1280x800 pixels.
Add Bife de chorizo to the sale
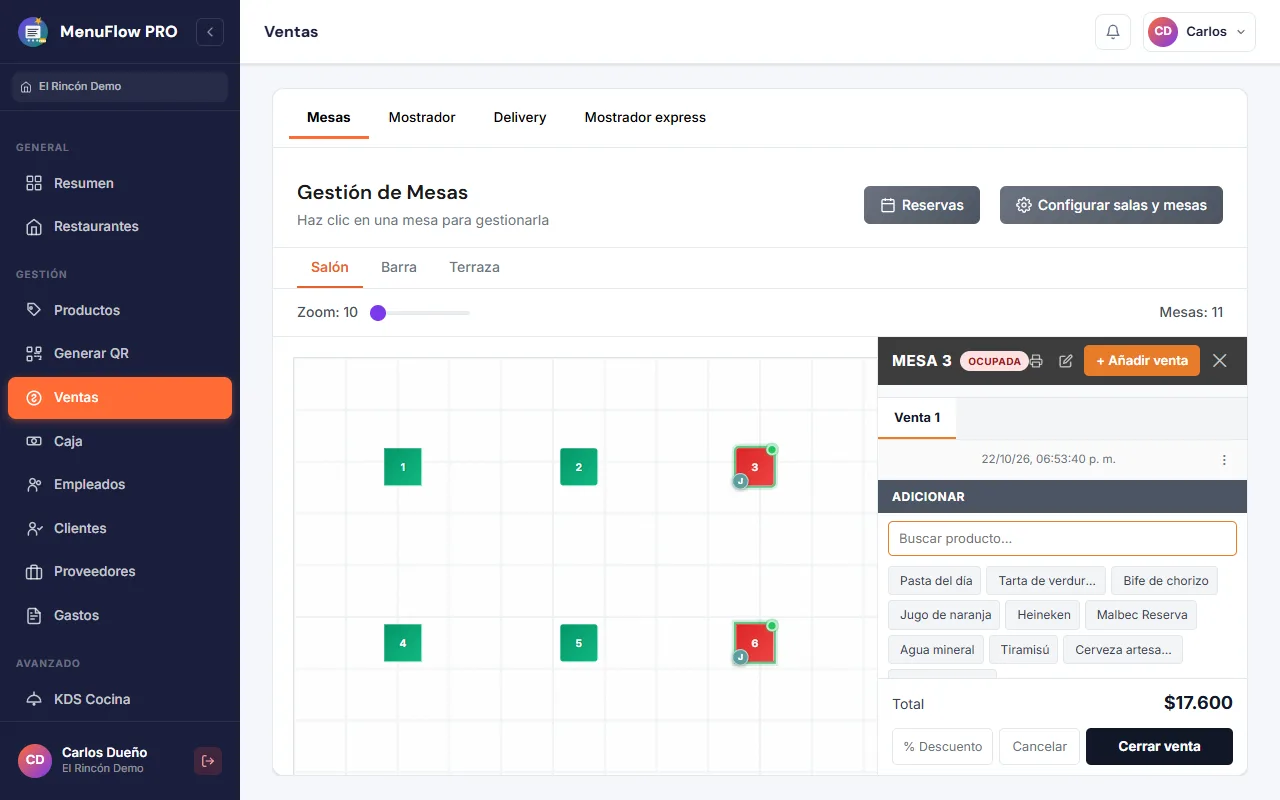tap(1165, 581)
